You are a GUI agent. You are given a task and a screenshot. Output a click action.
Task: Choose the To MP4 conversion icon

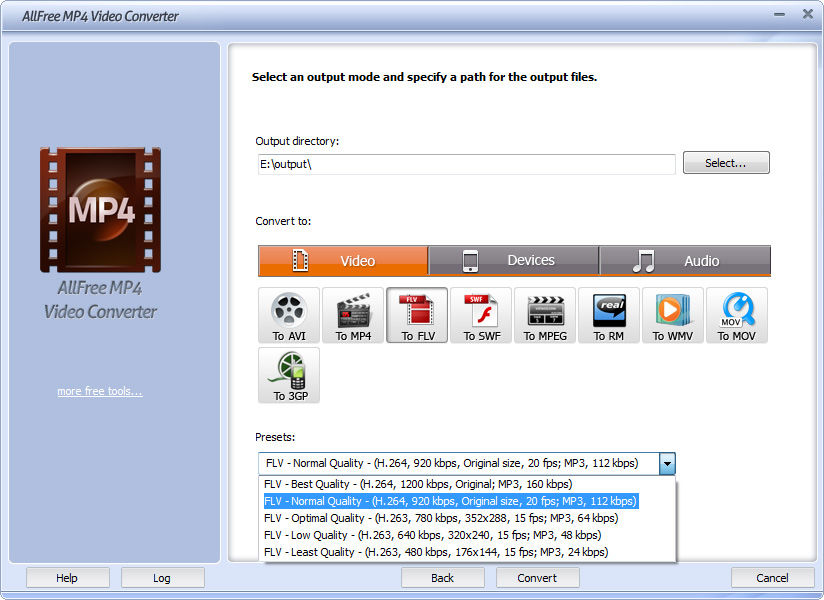(353, 315)
